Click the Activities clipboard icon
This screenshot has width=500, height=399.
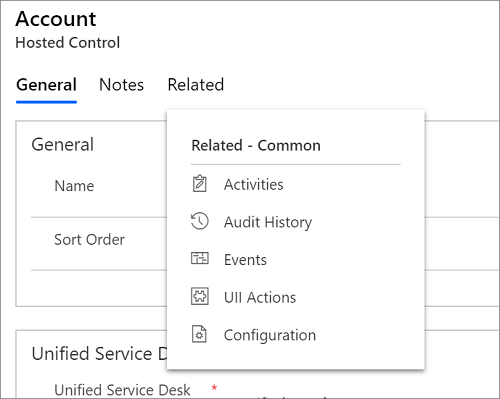click(200, 184)
